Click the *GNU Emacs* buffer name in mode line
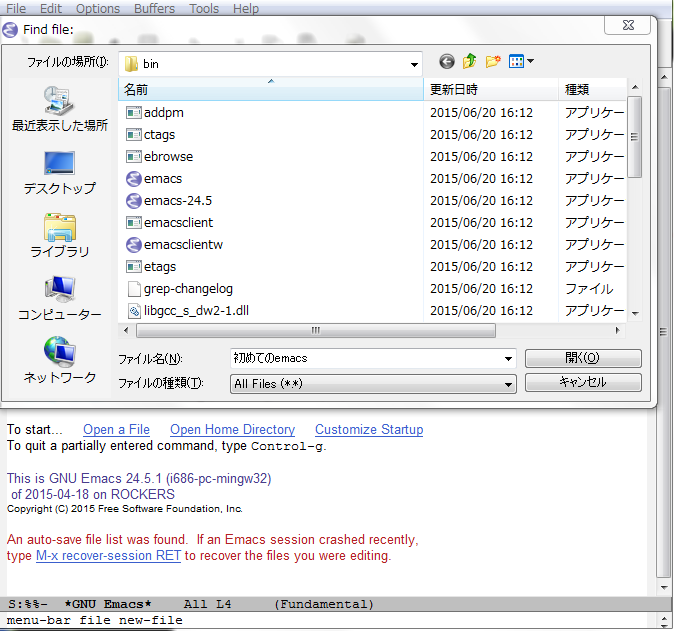Viewport: 674px width, 631px height. click(107, 604)
